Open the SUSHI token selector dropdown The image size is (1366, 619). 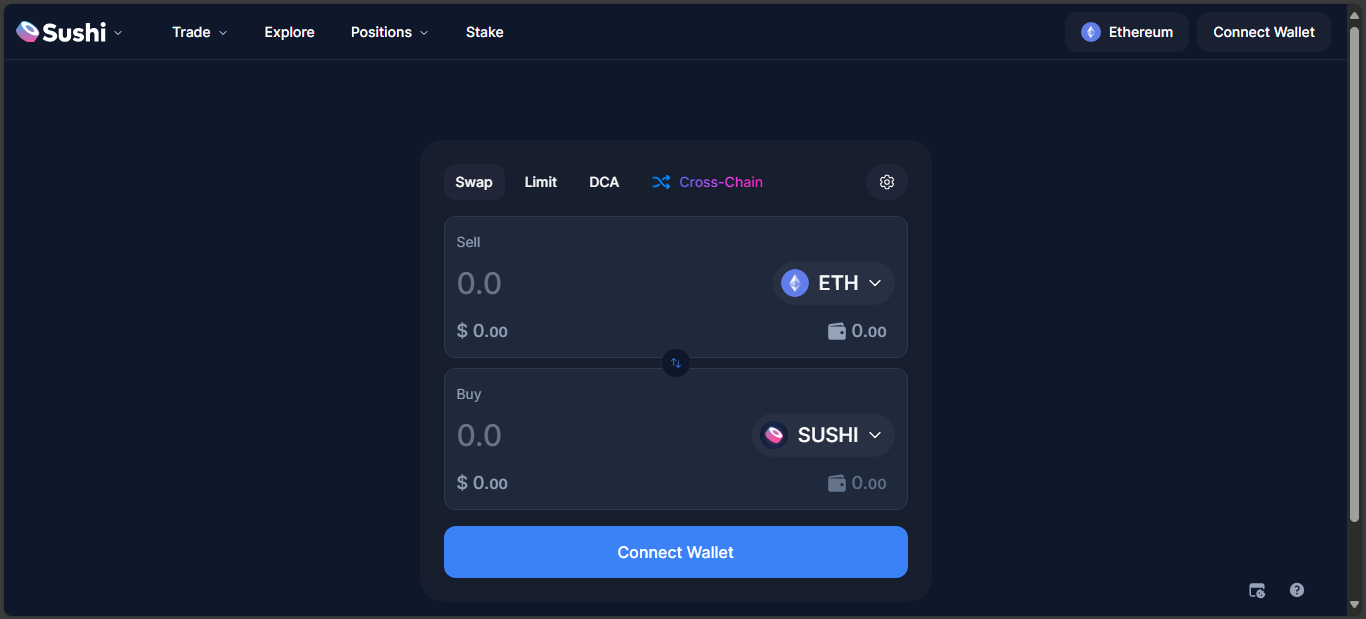pos(823,435)
